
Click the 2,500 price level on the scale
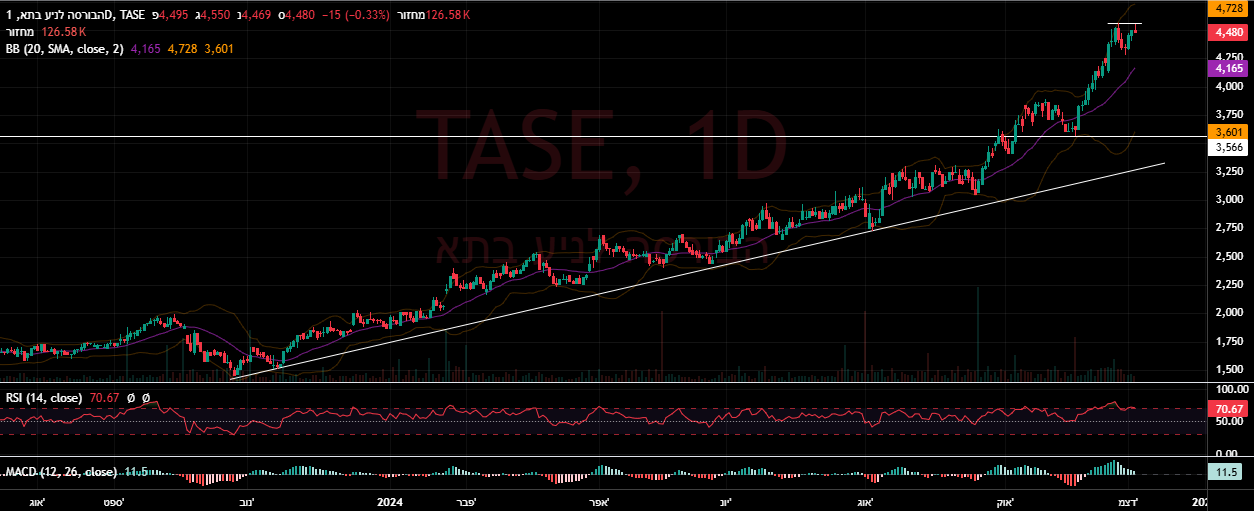pyautogui.click(x=1229, y=257)
